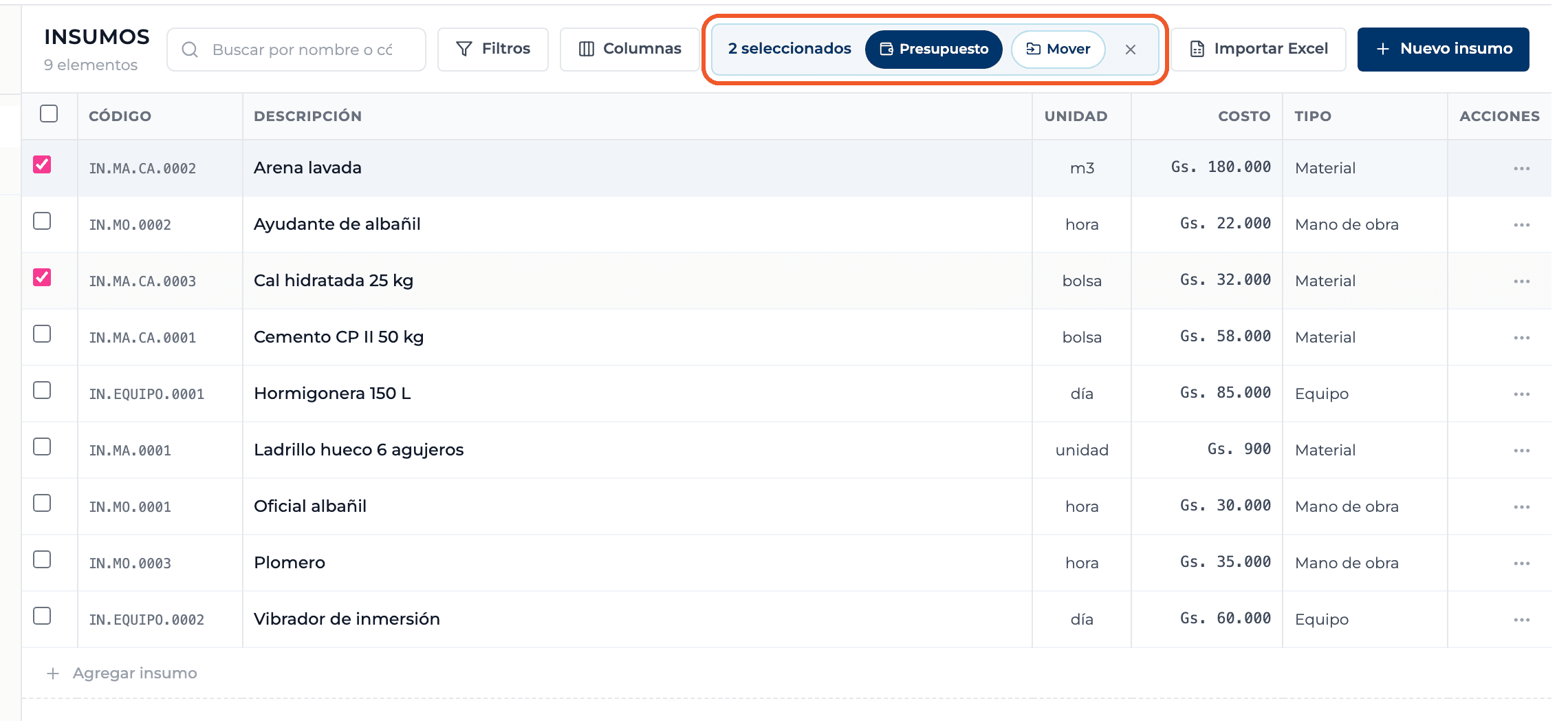This screenshot has width=1568, height=721.
Task: Open the Columnas column chooser
Action: point(630,49)
